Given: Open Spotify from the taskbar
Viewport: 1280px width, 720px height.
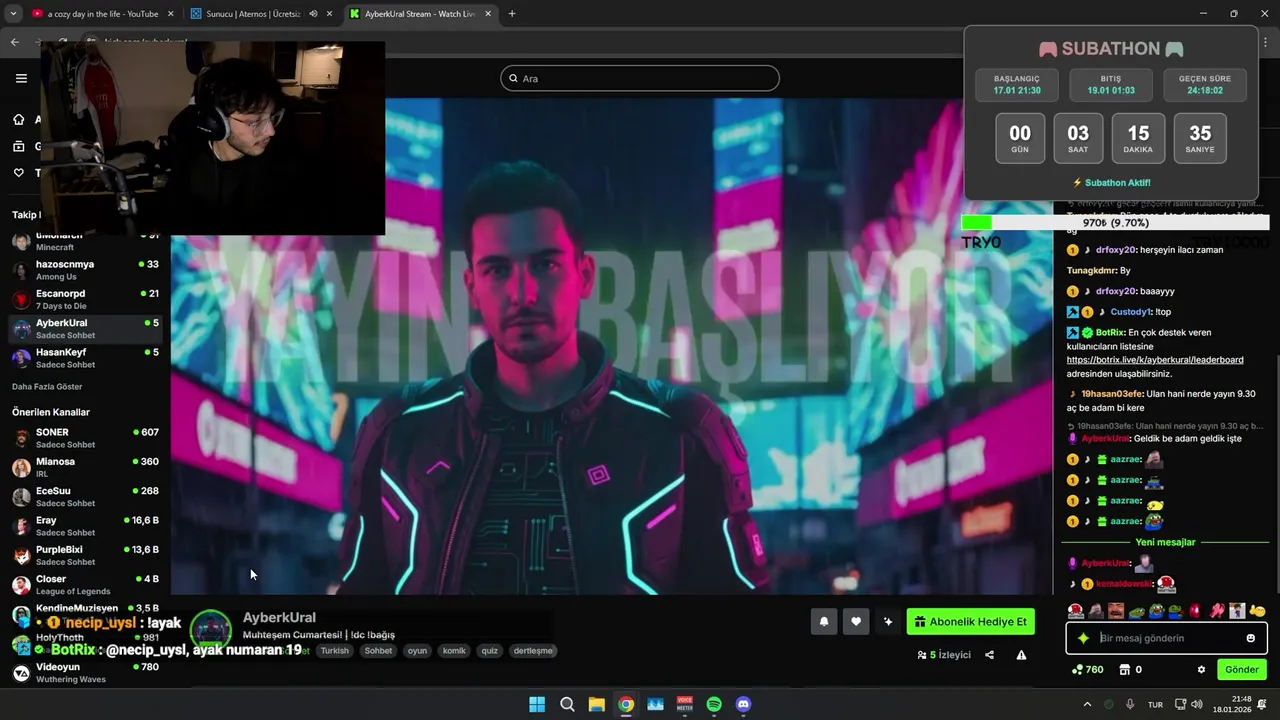Looking at the screenshot, I should (x=714, y=704).
